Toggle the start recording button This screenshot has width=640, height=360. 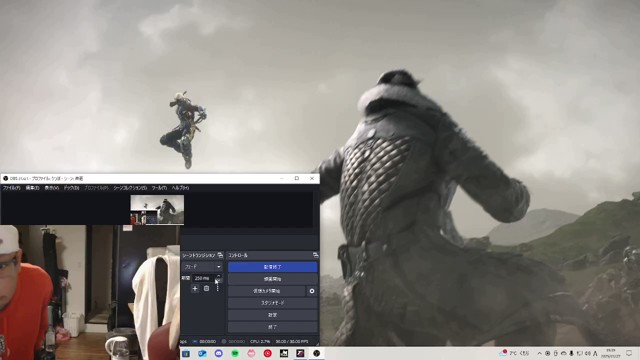(273, 279)
